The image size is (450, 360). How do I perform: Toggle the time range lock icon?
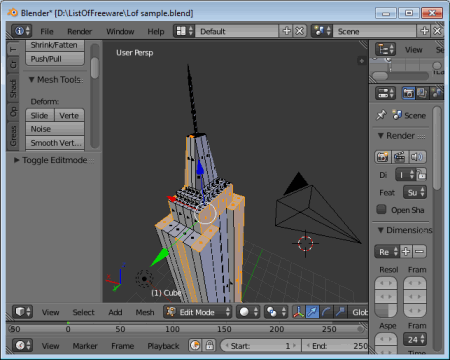[209, 345]
